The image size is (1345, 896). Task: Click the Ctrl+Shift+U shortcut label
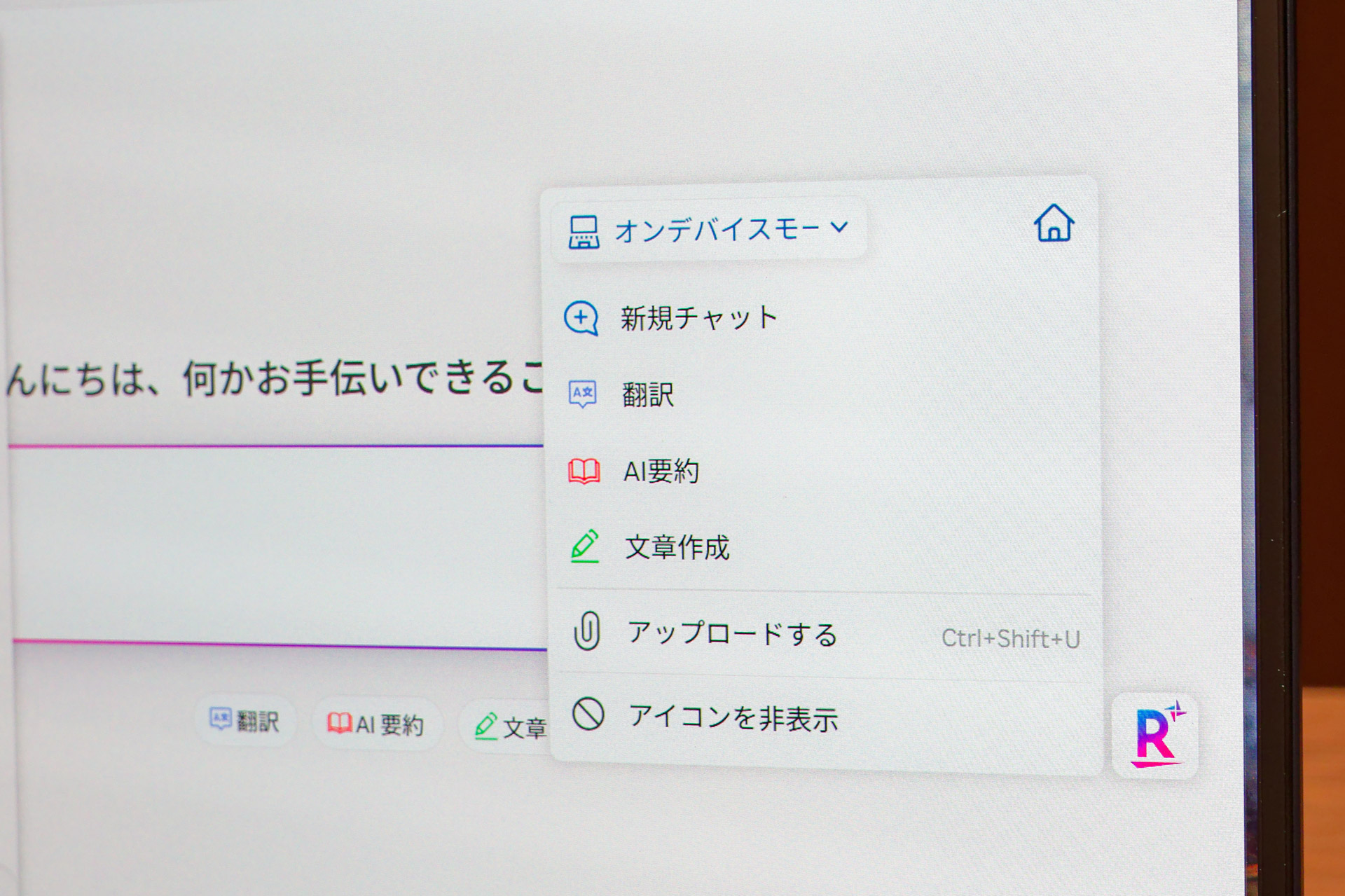pyautogui.click(x=1010, y=639)
